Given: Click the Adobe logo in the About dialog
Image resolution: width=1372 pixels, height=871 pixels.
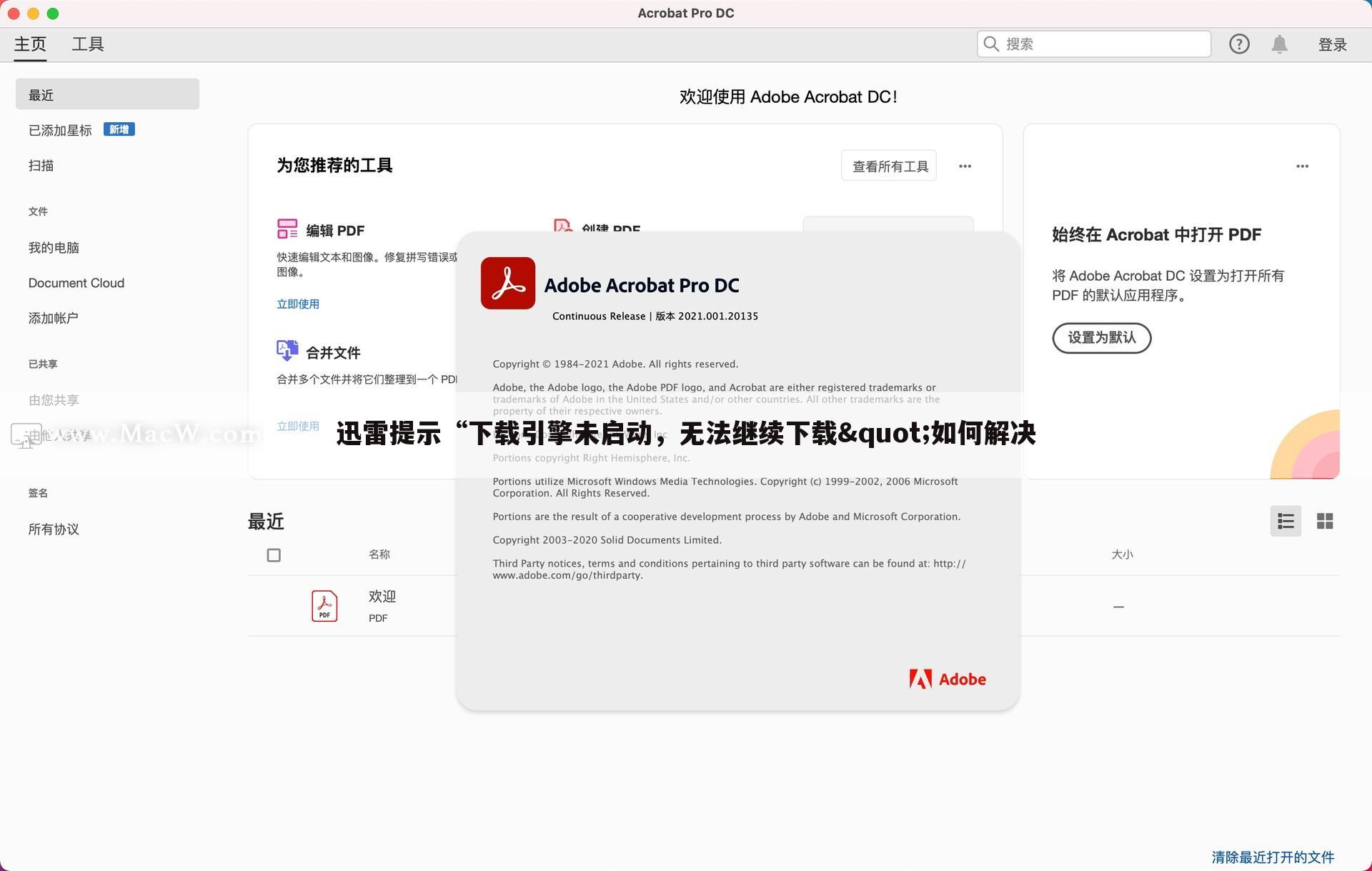Looking at the screenshot, I should point(947,679).
